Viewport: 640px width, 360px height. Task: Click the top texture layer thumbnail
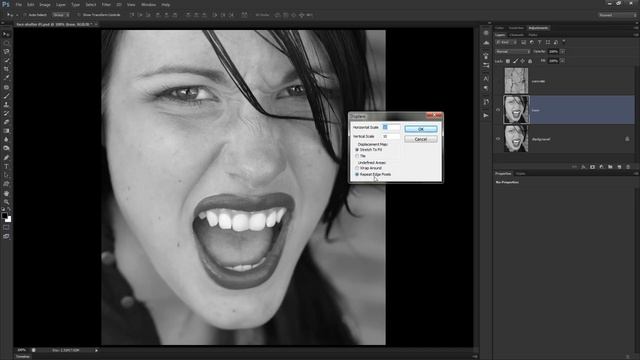(x=516, y=81)
